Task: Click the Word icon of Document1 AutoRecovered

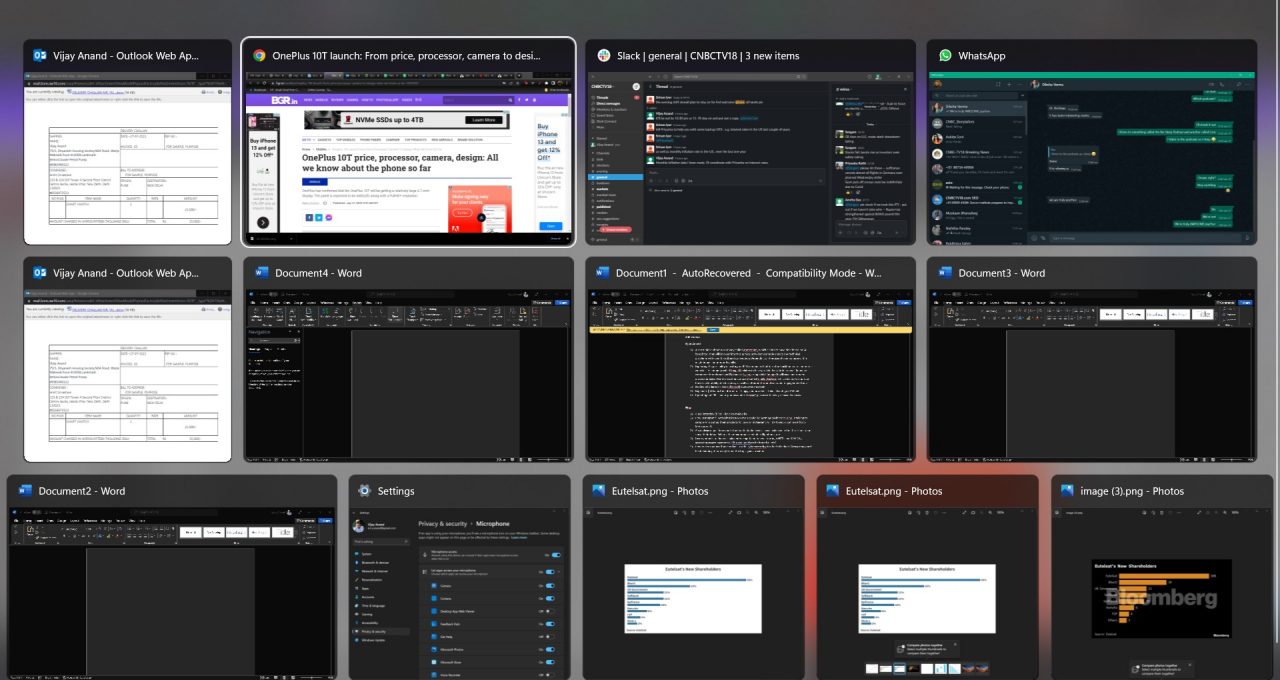Action: [603, 273]
